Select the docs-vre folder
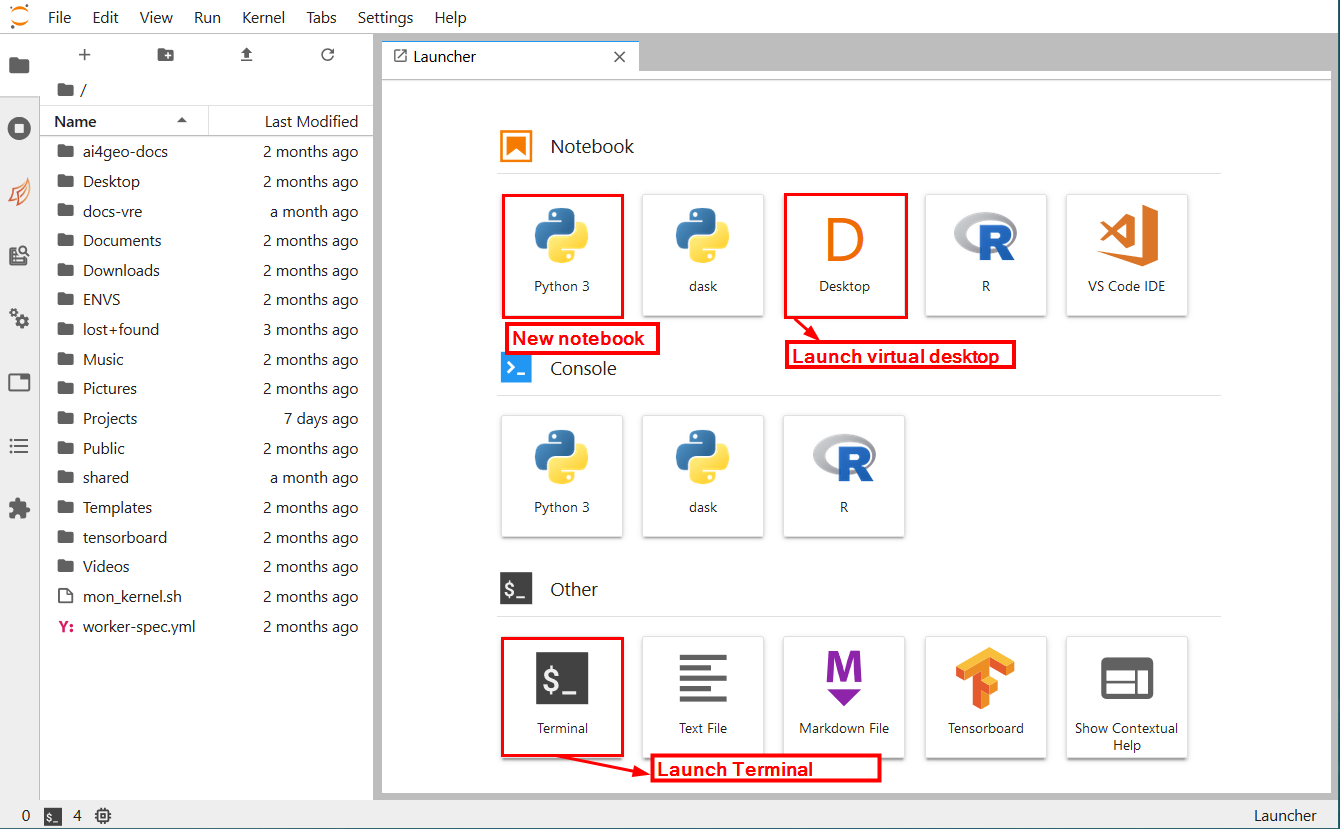The width and height of the screenshot is (1340, 829). [207, 211]
